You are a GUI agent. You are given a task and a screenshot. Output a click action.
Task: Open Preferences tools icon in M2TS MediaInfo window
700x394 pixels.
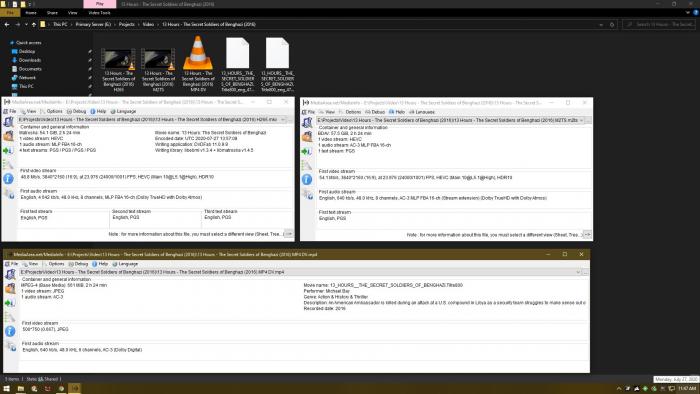pyautogui.click(x=307, y=166)
